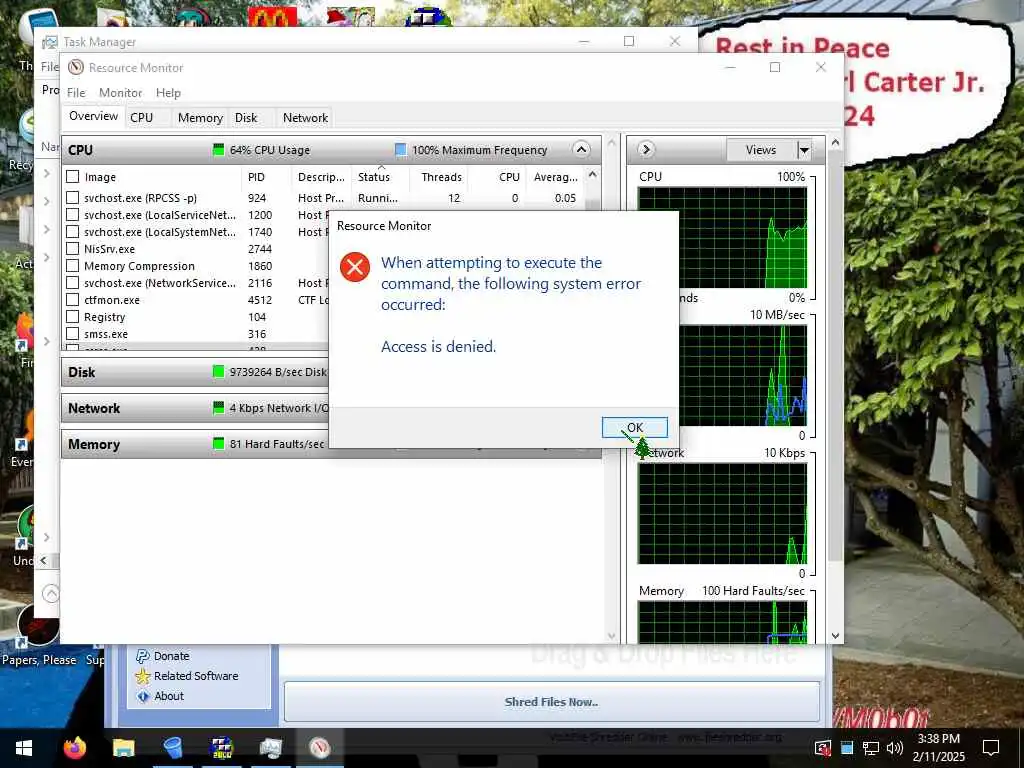Click the graphs pane scroll-down arrow
Image resolution: width=1024 pixels, height=768 pixels.
tap(835, 635)
